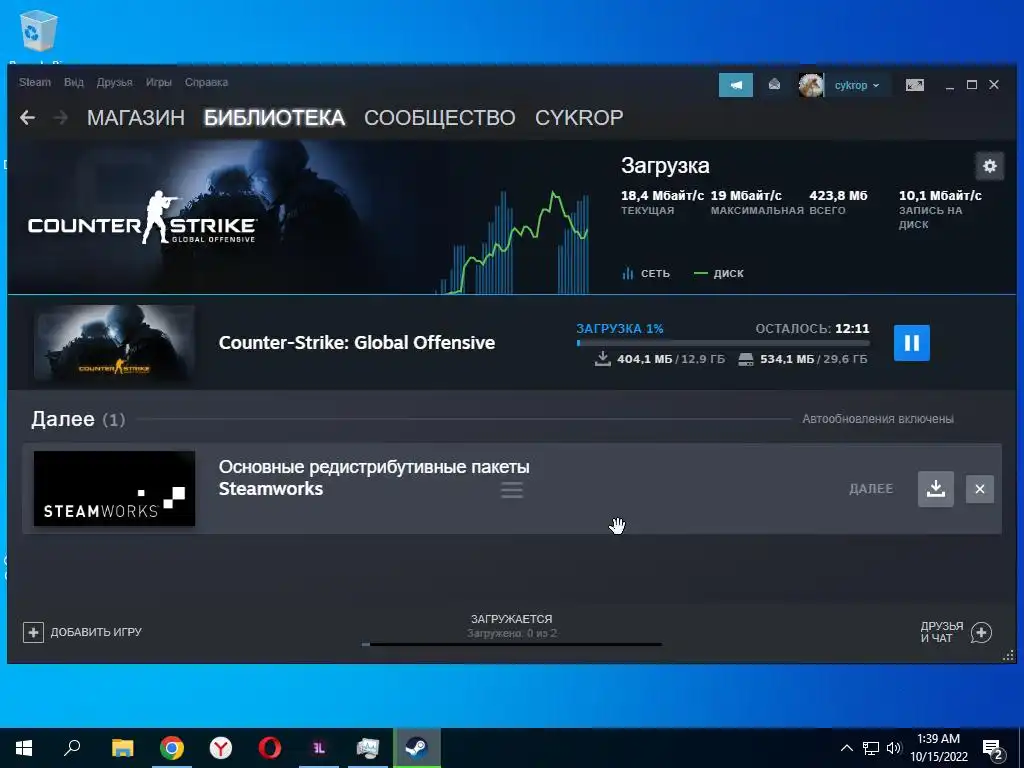Click the bottom overall download progress bar
Screen dimensions: 1024x768
(x=512, y=645)
